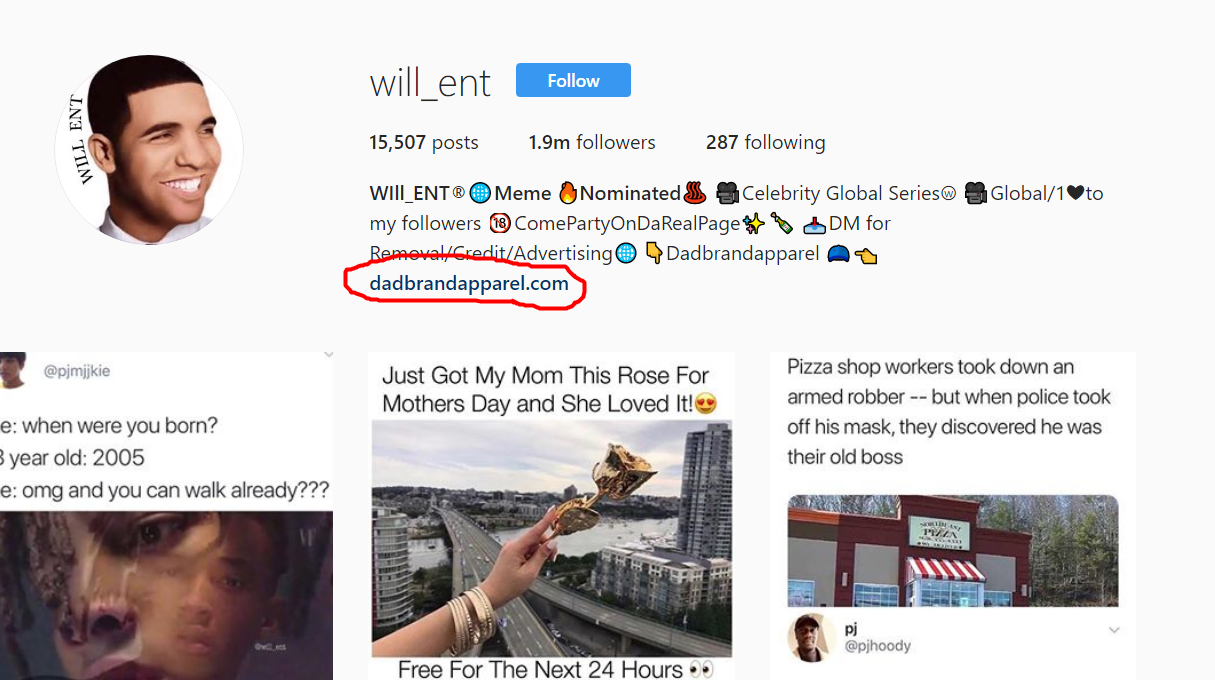Viewport: 1215px width, 680px height.
Task: Click the pointing-down hand emoji in bio
Action: pos(655,254)
